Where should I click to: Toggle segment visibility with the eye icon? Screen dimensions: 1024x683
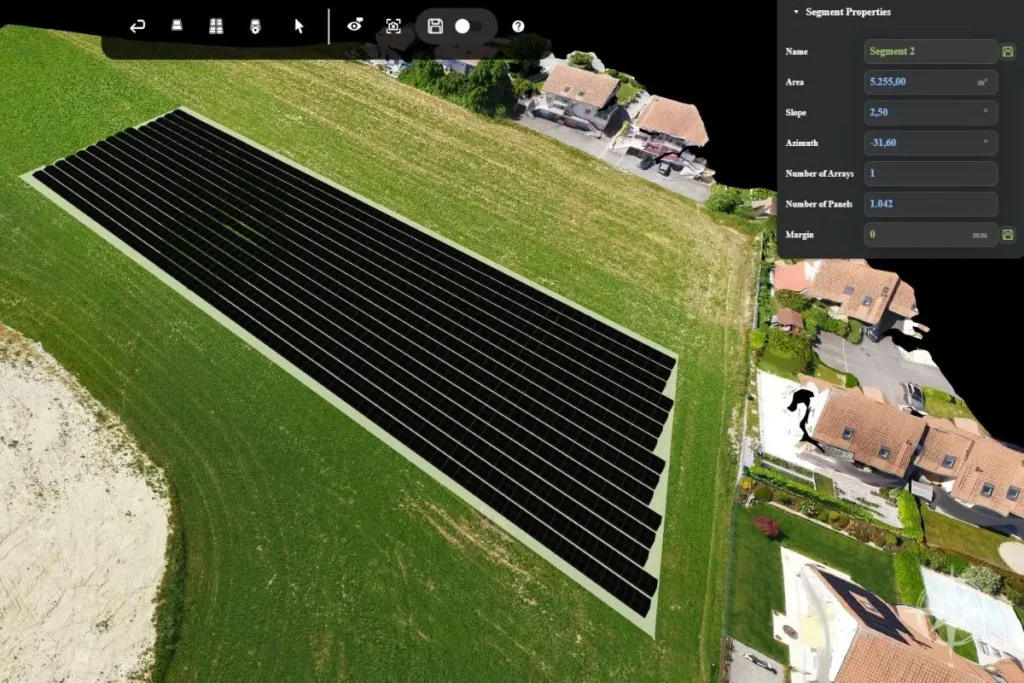(354, 25)
